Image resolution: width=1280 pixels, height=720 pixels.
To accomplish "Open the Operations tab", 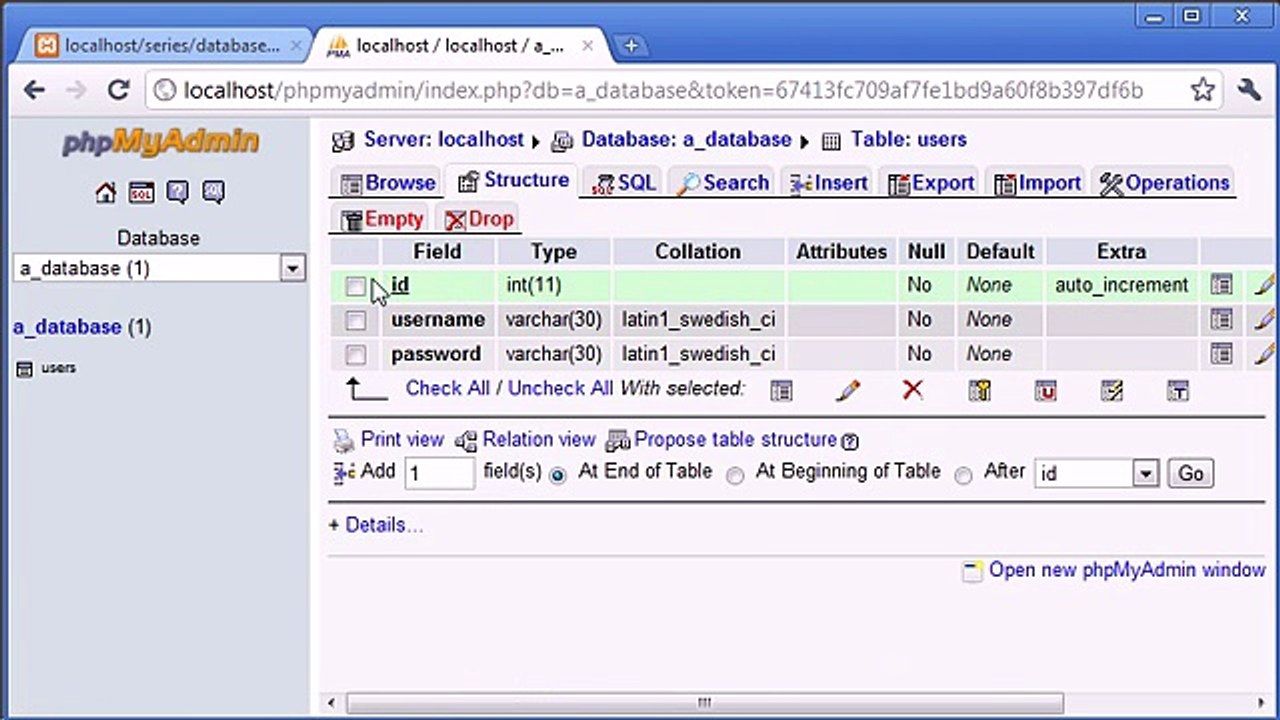I will tap(1164, 183).
